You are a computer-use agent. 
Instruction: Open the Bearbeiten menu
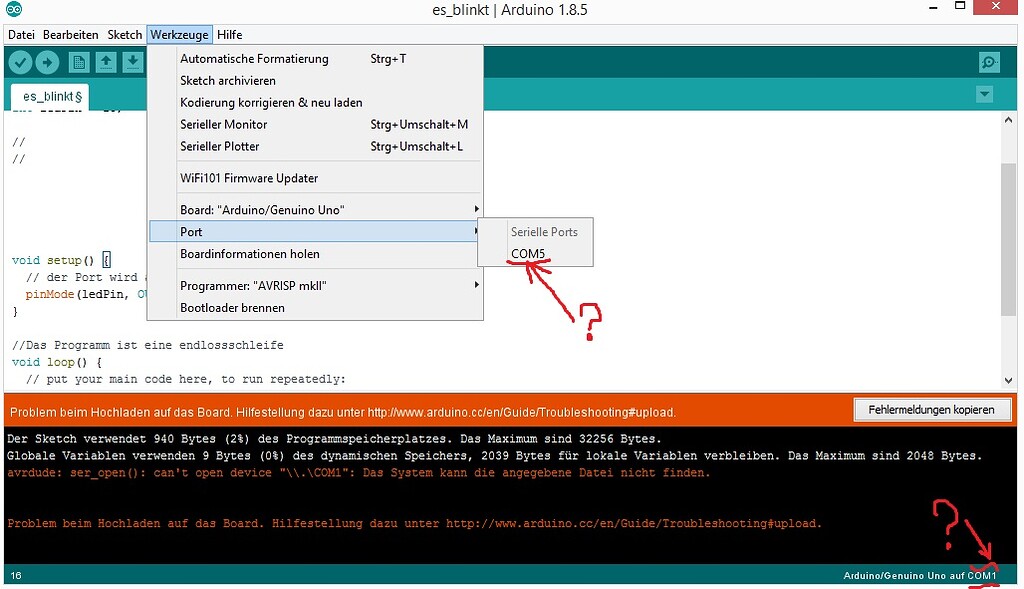point(71,35)
